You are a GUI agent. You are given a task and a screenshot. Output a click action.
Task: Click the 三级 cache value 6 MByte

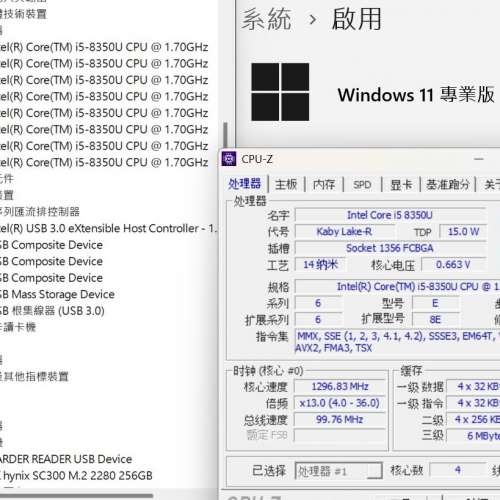click(473, 436)
